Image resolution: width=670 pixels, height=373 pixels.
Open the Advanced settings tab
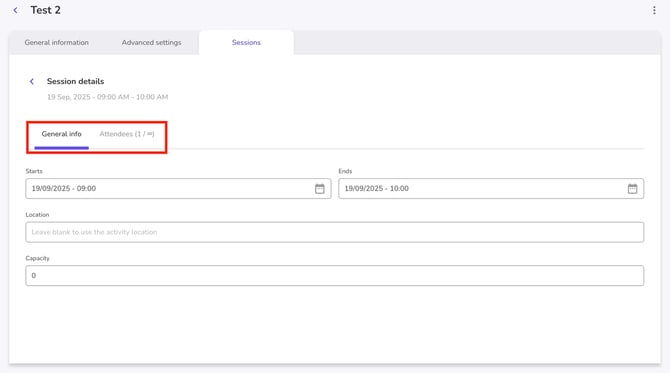pos(151,42)
